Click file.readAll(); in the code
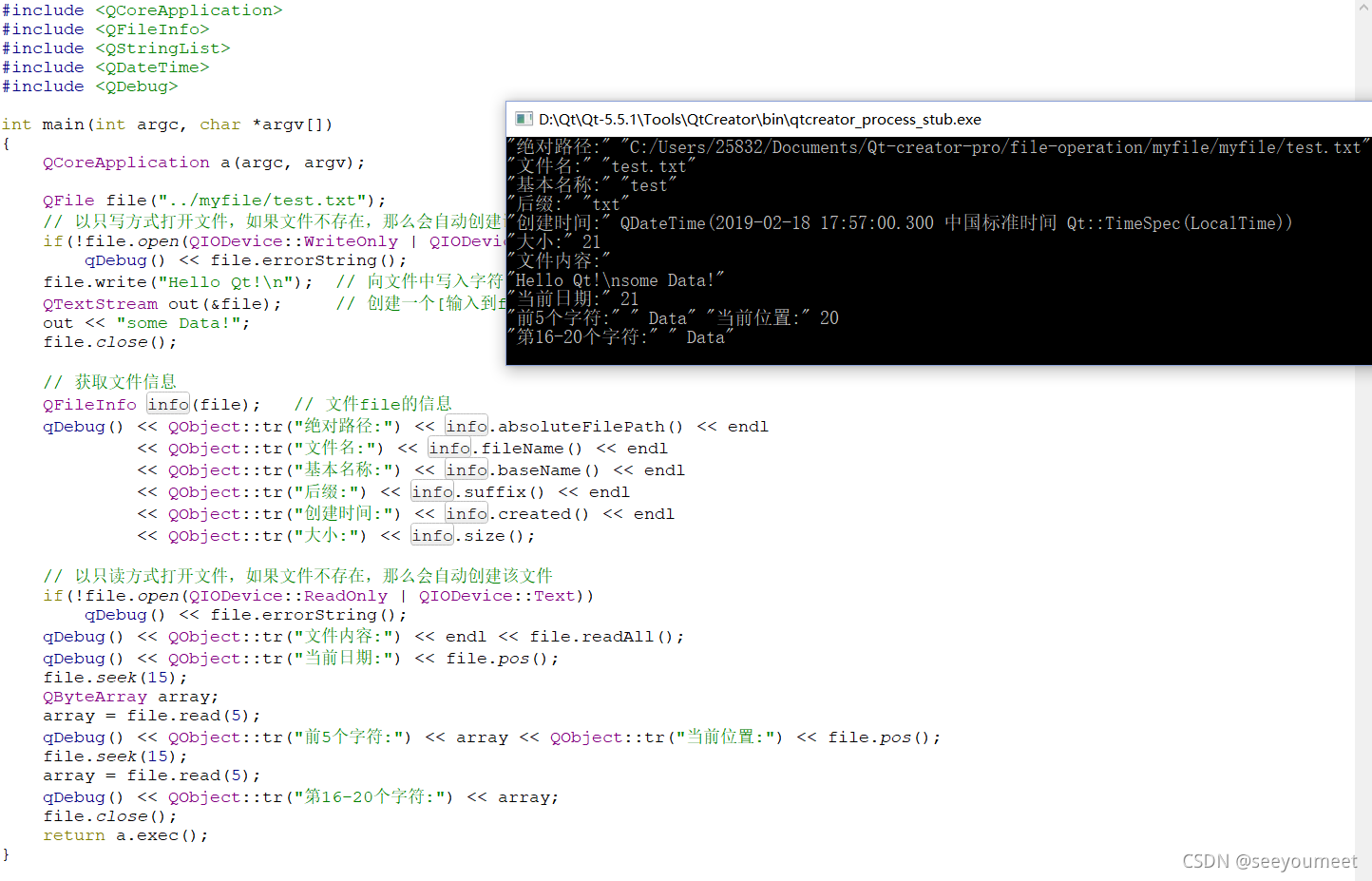 (607, 637)
